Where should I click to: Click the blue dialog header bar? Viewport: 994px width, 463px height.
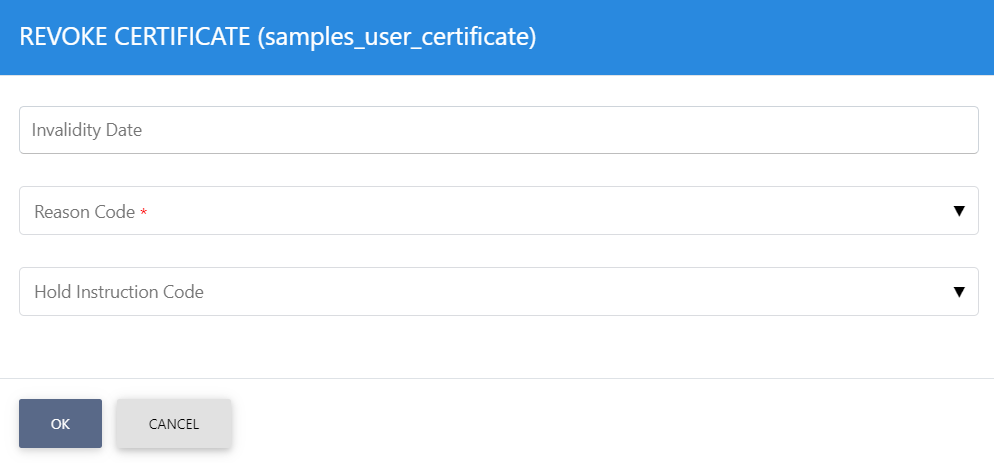(x=760, y=37)
